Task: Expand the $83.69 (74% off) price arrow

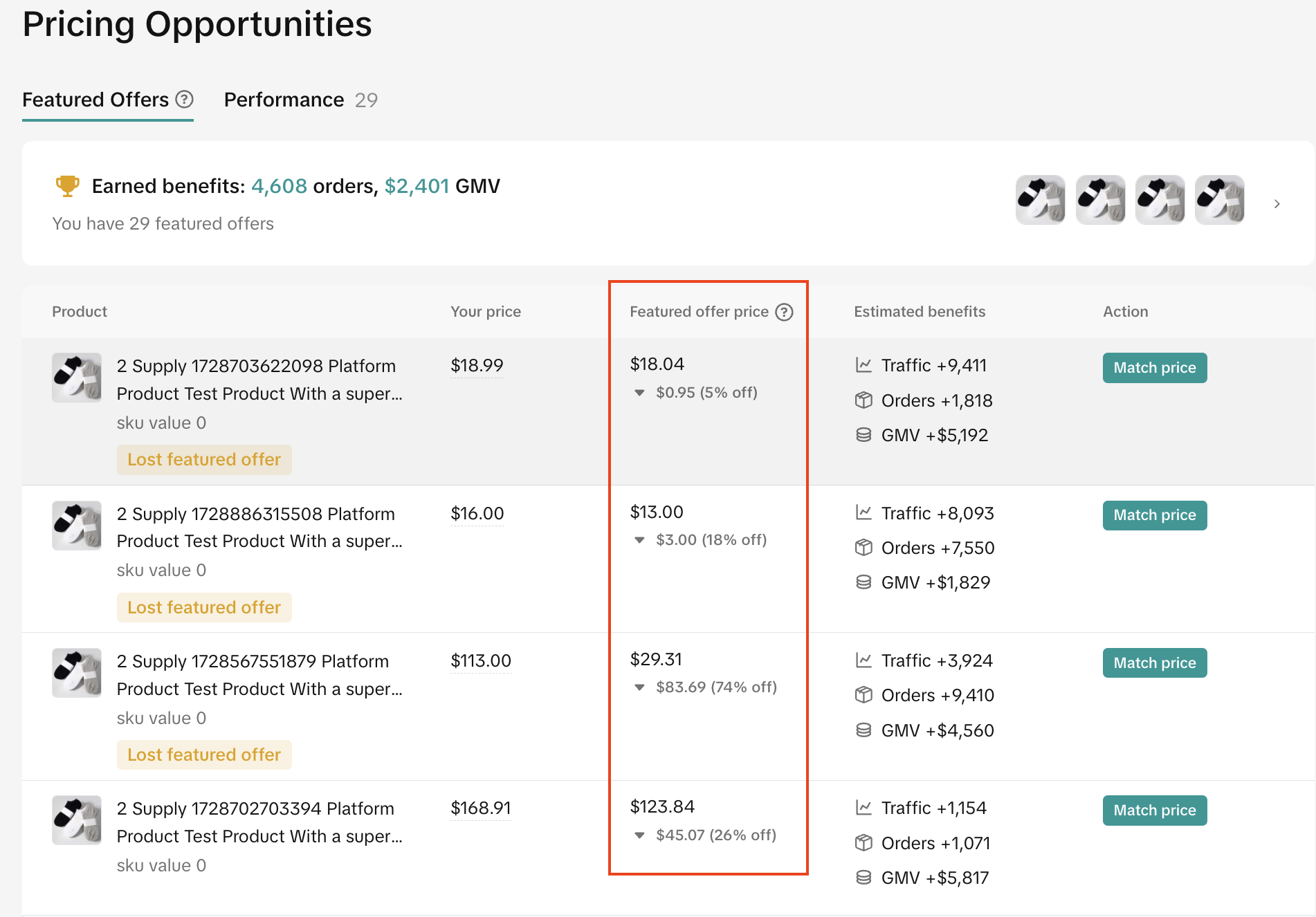Action: point(639,687)
